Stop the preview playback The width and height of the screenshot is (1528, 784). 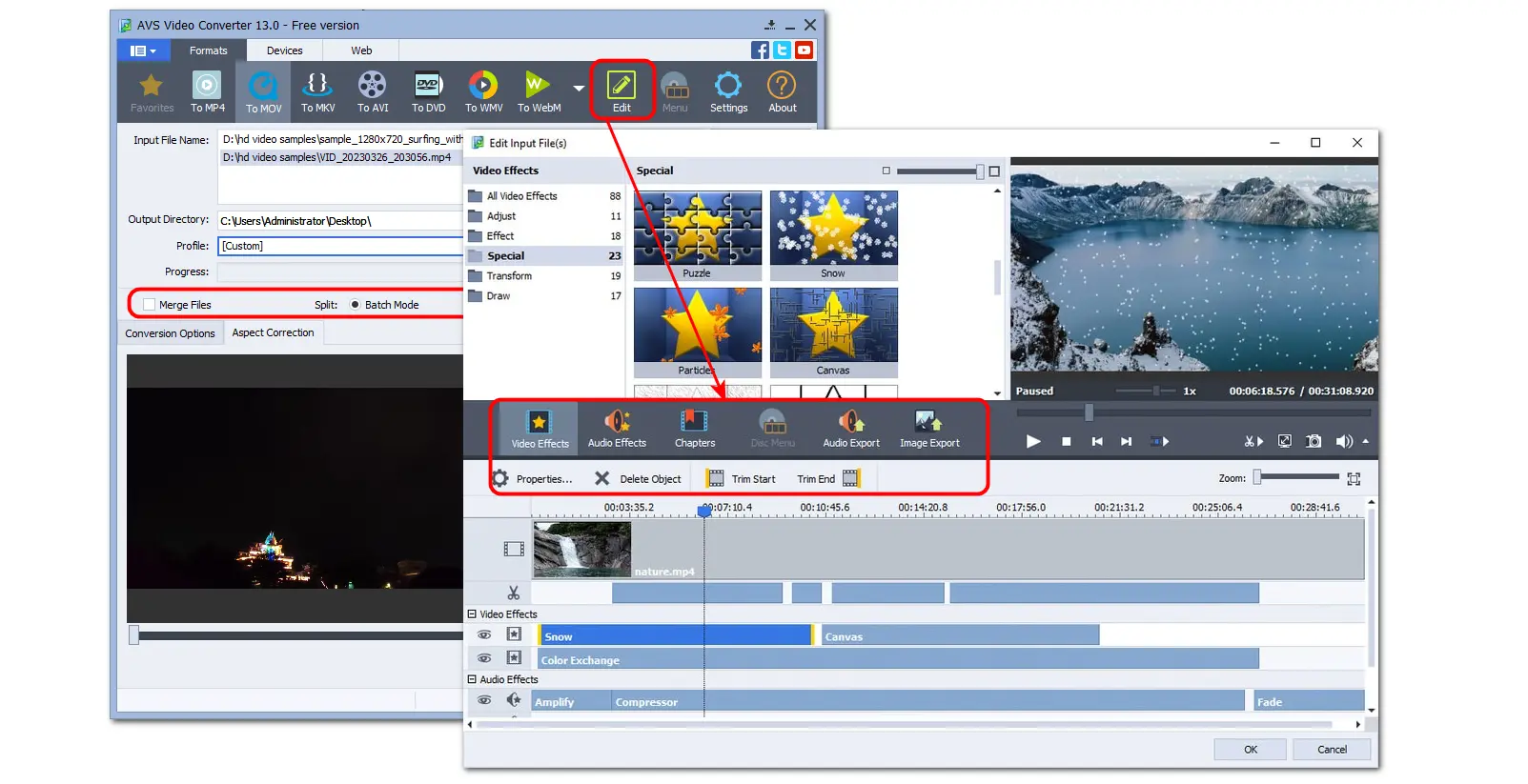click(x=1066, y=441)
